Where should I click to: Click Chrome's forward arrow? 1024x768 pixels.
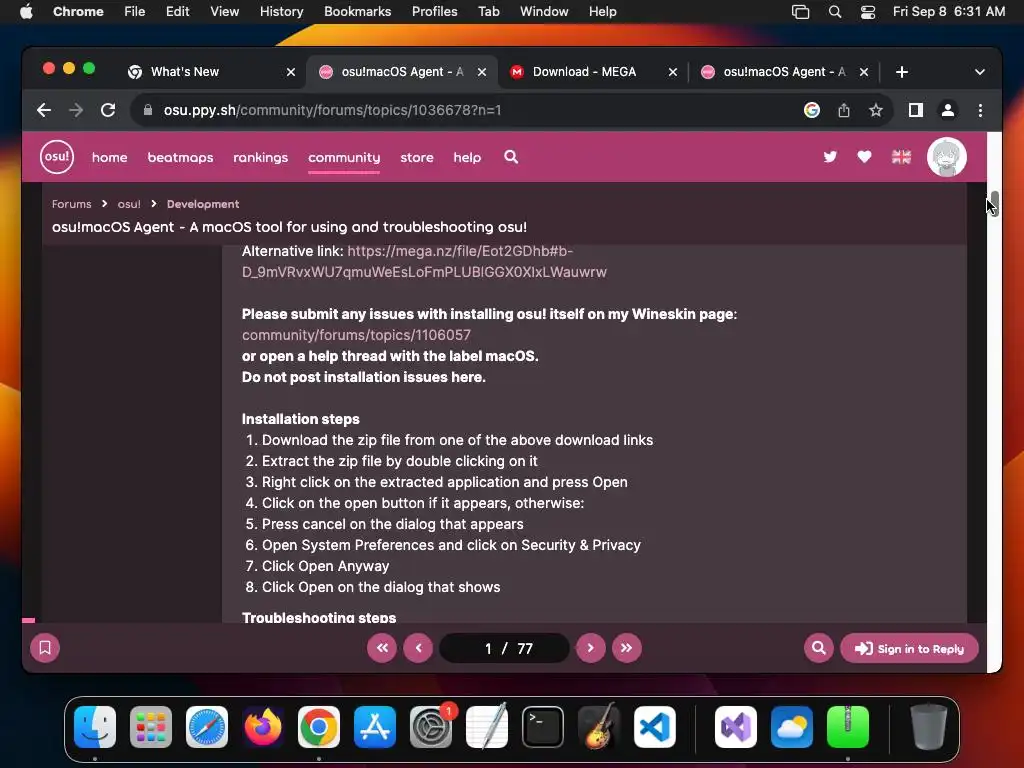(x=76, y=110)
